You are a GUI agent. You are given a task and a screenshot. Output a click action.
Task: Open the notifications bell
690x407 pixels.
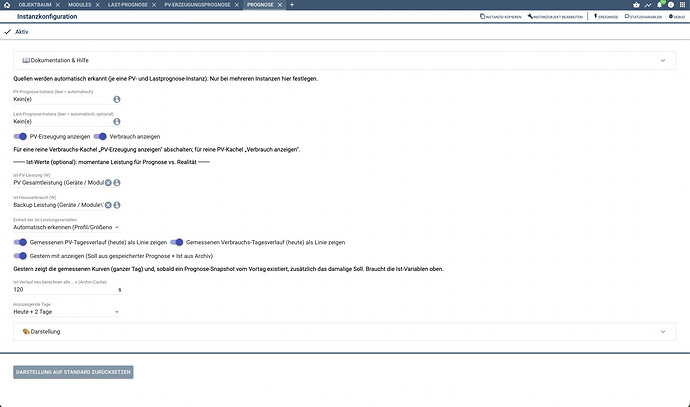659,5
